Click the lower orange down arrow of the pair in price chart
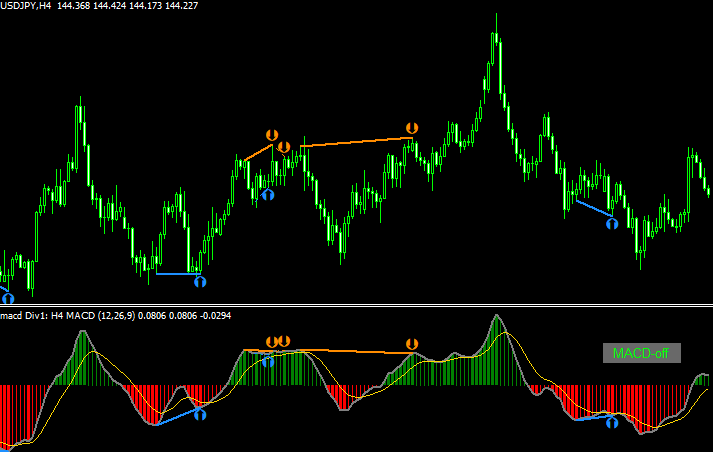 [x=284, y=147]
